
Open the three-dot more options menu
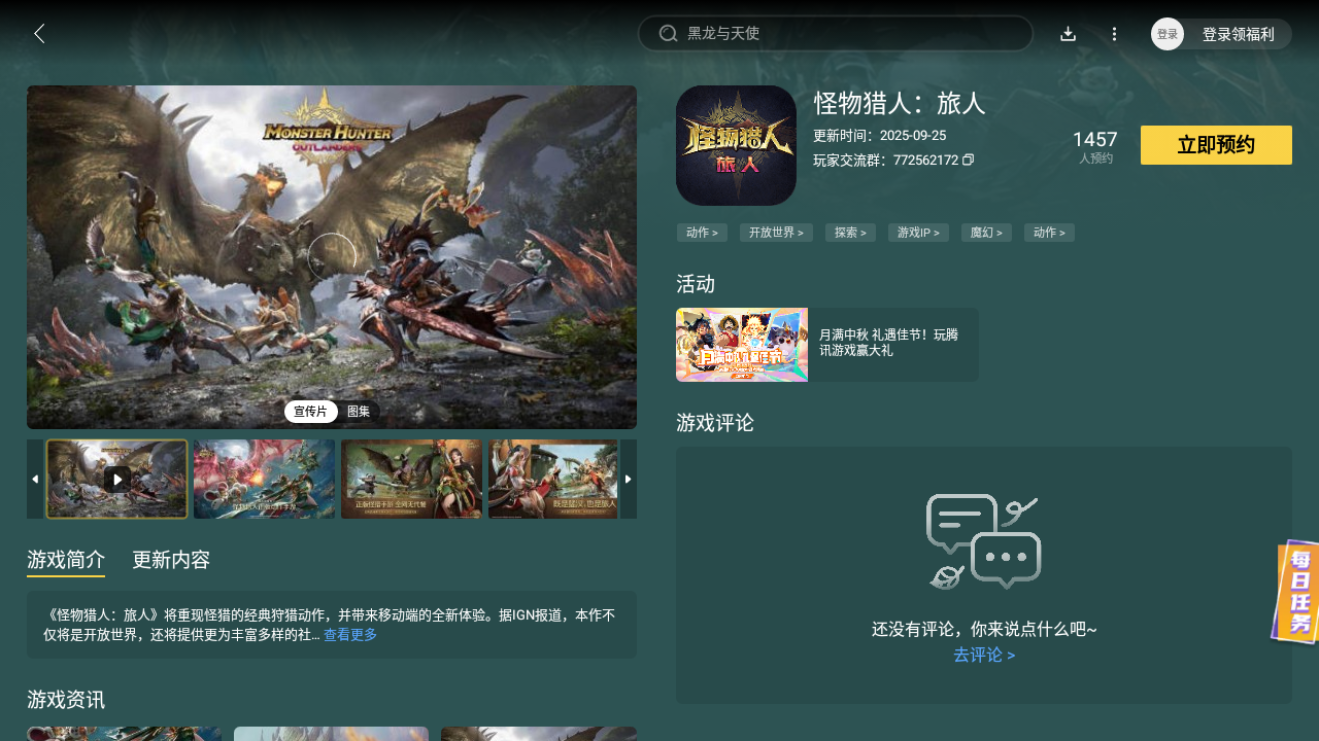pos(1114,34)
